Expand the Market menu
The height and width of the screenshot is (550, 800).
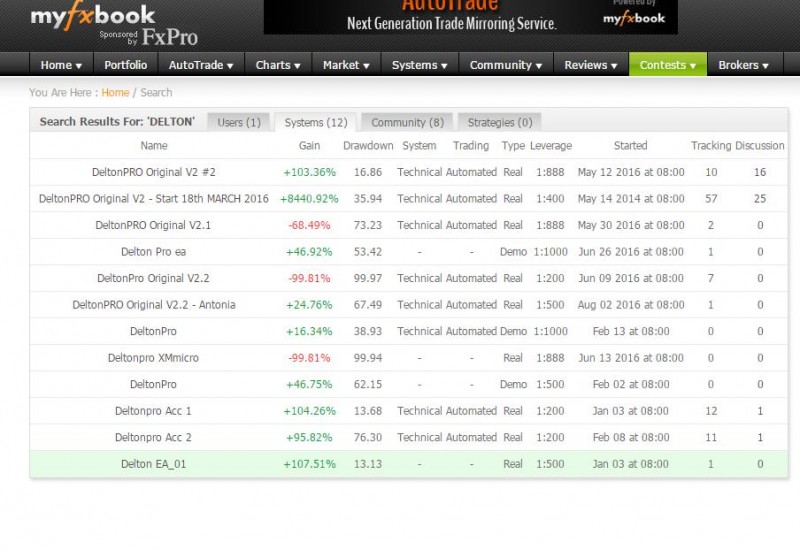(346, 65)
